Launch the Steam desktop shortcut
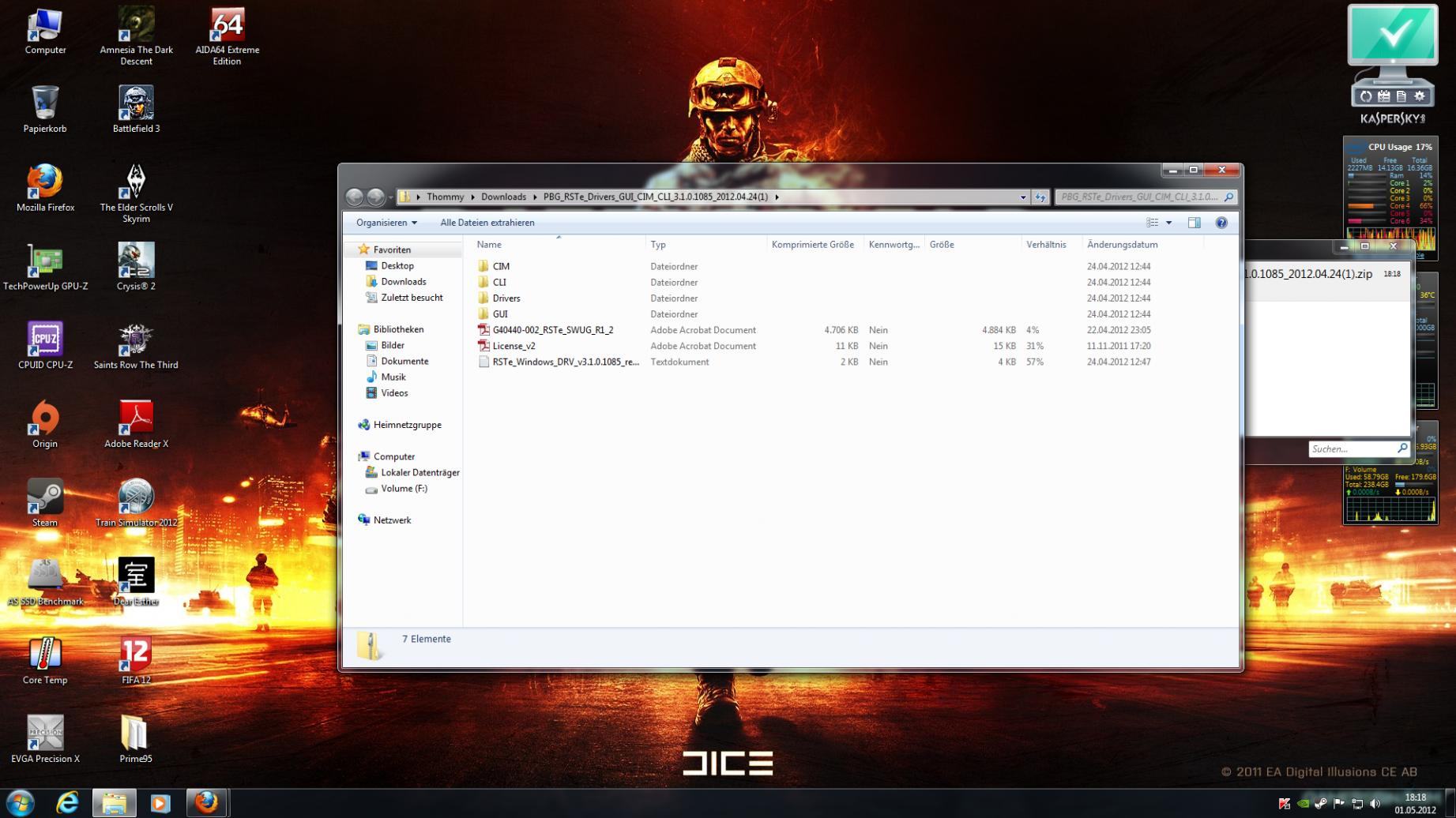The width and height of the screenshot is (1456, 818). (x=45, y=503)
